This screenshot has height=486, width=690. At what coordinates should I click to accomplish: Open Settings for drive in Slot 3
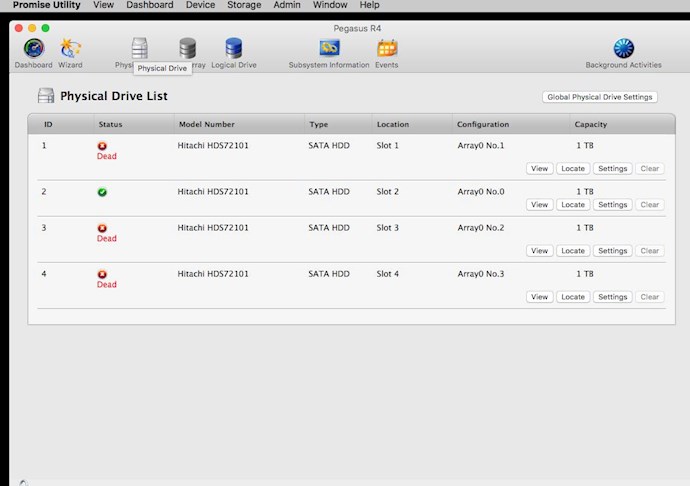[x=612, y=251]
